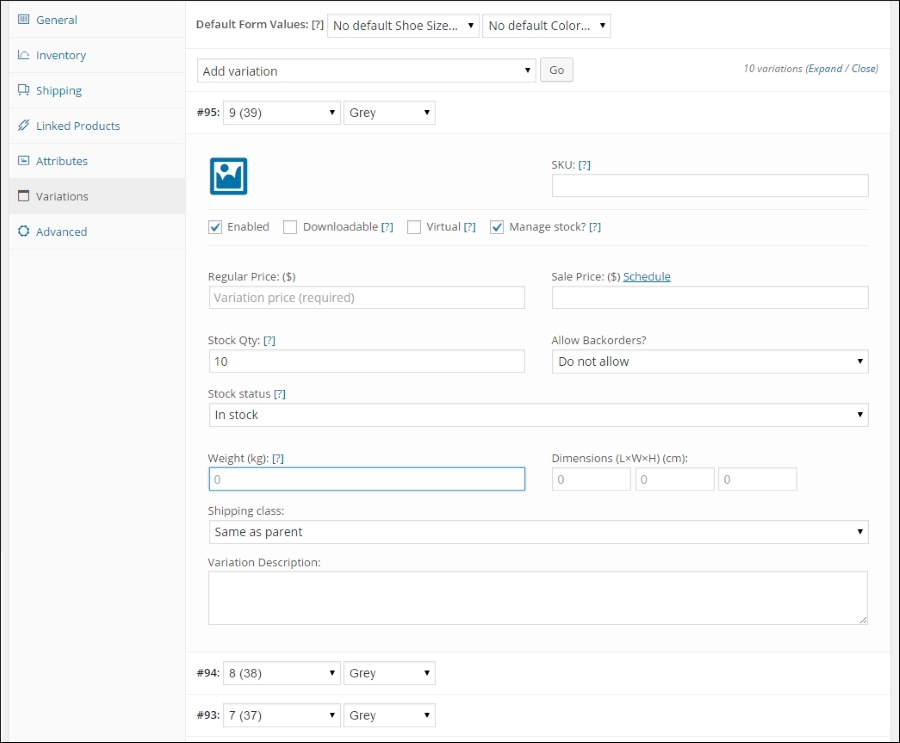Click the Shipping tag icon
The width and height of the screenshot is (900, 743).
(x=25, y=90)
